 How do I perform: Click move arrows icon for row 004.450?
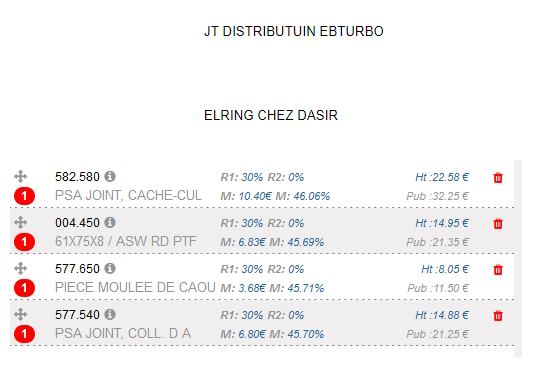pyautogui.click(x=20, y=222)
